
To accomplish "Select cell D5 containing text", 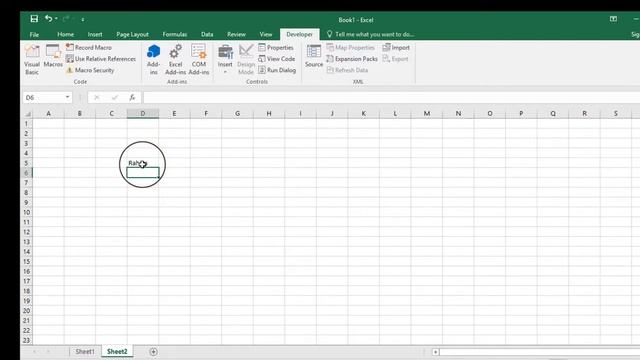I will (143, 163).
